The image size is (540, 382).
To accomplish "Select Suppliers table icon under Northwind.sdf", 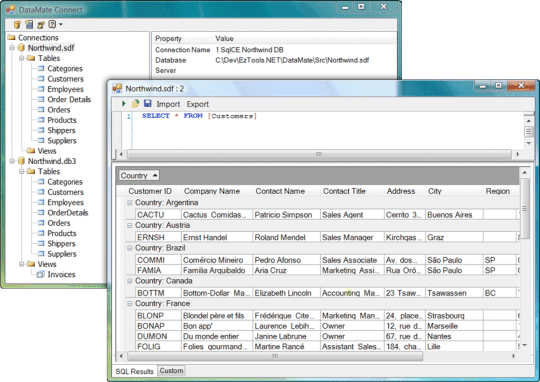I will coord(41,141).
